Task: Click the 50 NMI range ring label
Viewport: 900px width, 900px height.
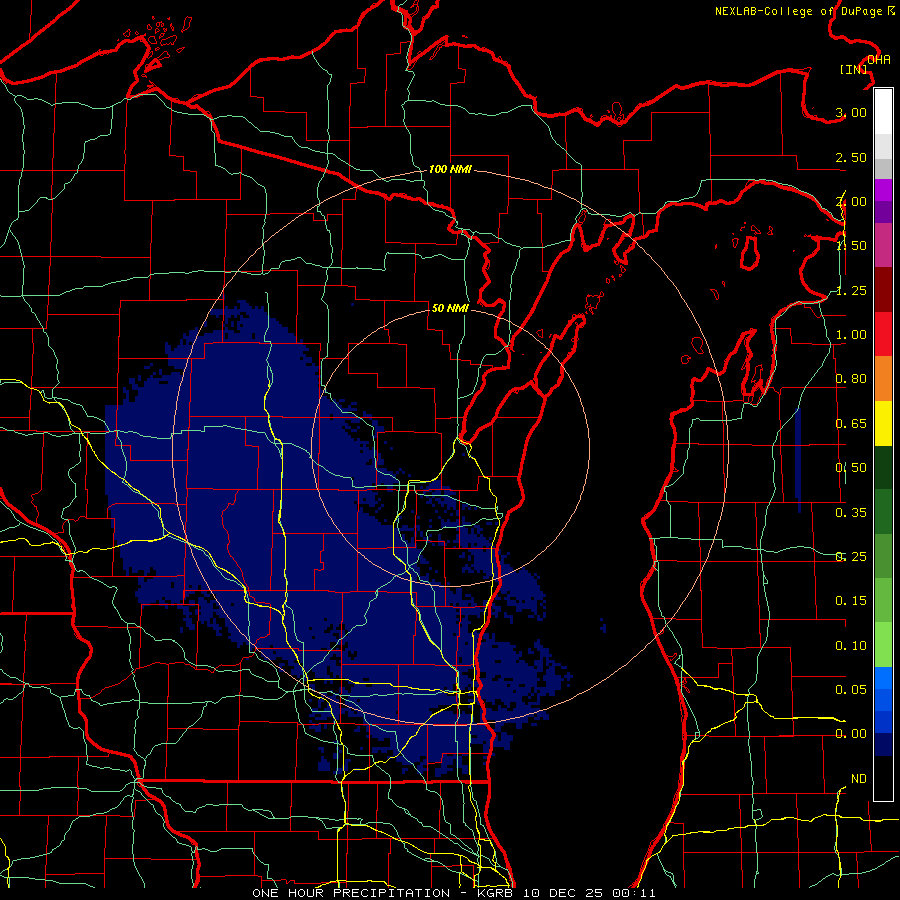Action: point(450,308)
